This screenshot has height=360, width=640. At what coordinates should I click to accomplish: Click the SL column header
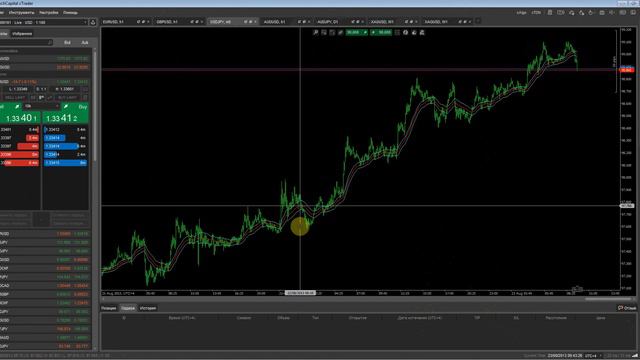pos(516,318)
